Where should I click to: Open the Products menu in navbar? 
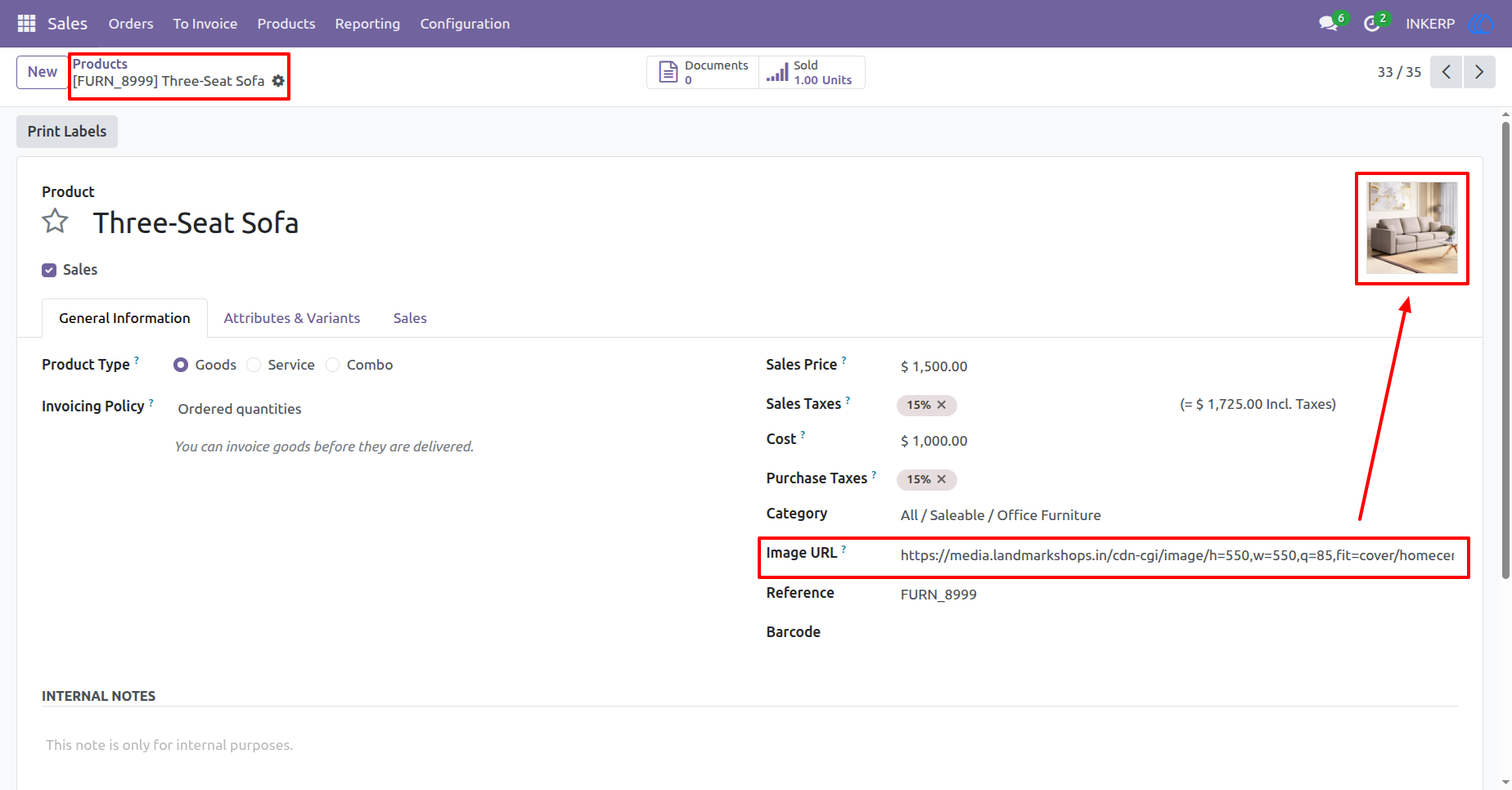point(286,24)
